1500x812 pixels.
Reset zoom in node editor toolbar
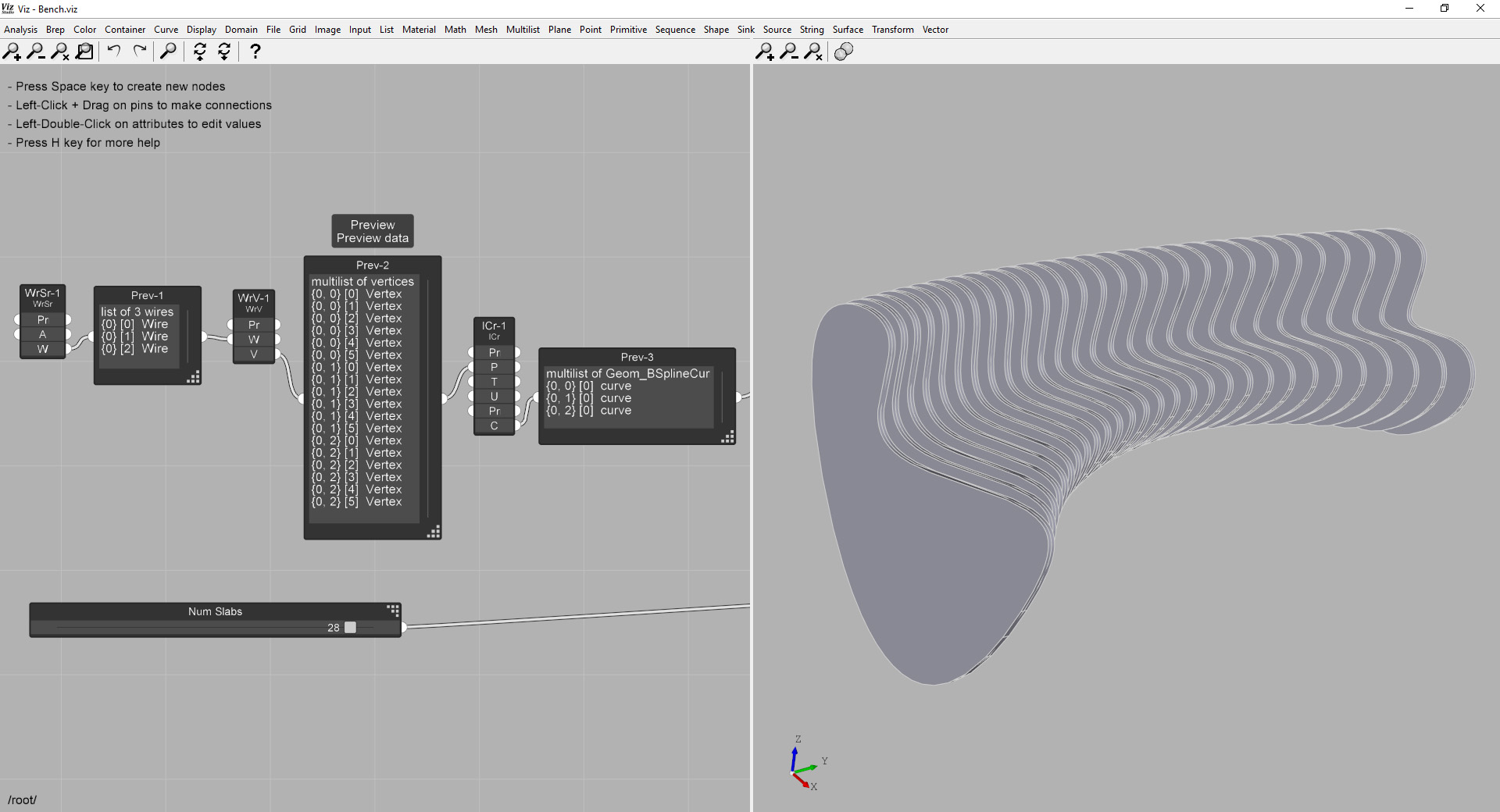tap(60, 52)
